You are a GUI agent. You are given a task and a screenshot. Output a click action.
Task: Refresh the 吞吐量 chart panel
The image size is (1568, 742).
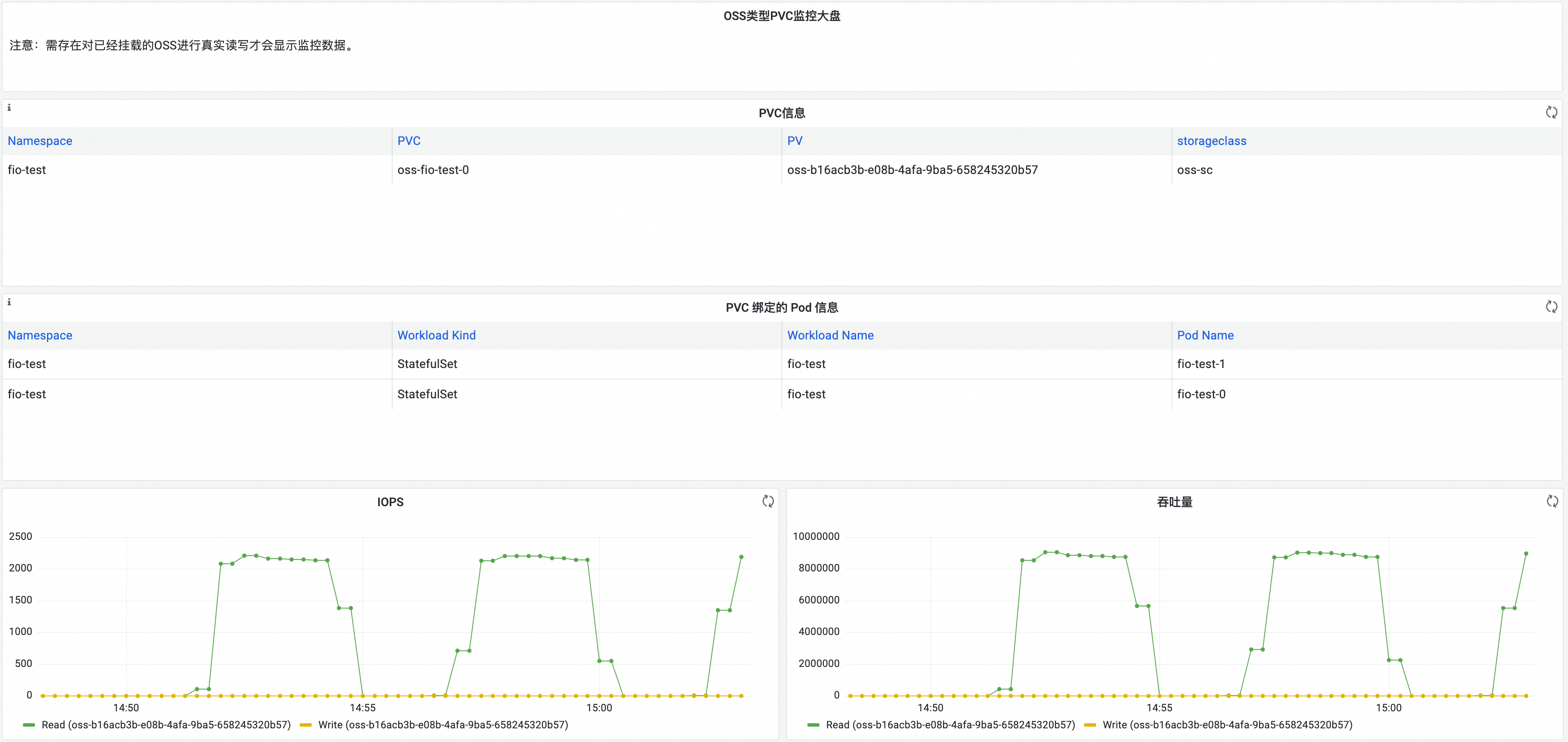pyautogui.click(x=1552, y=501)
